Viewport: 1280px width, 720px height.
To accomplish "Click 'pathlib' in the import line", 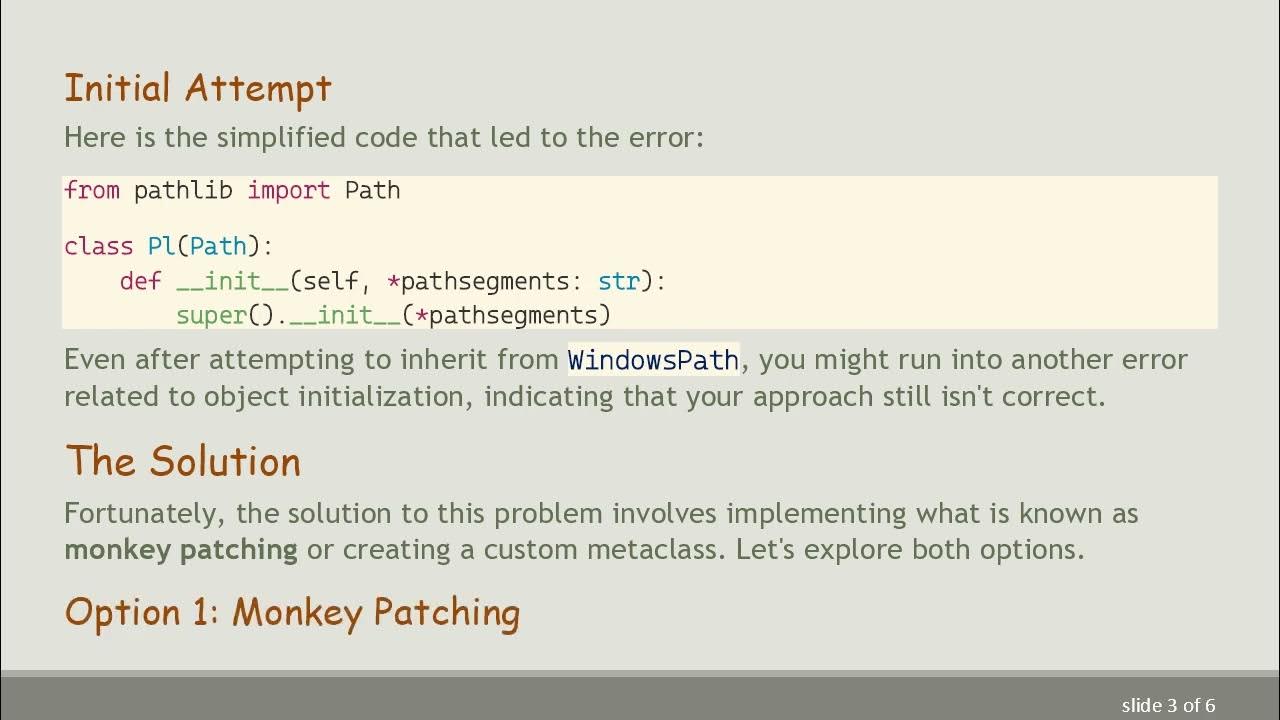I will (x=183, y=190).
